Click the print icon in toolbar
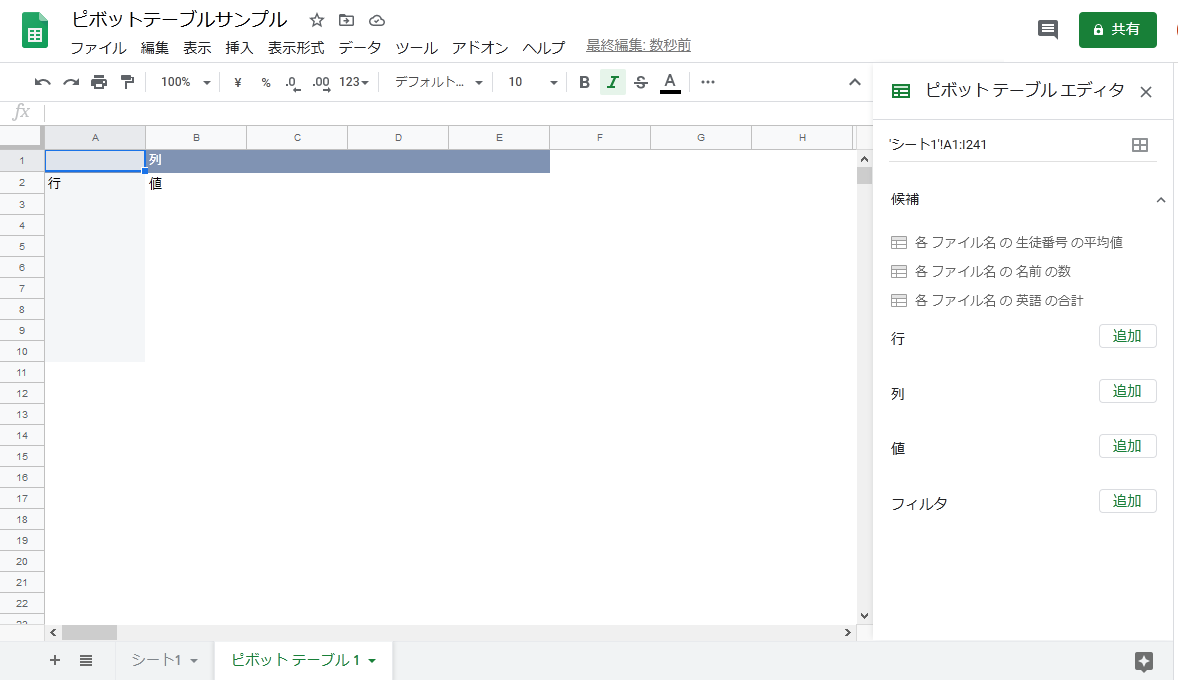 99,82
